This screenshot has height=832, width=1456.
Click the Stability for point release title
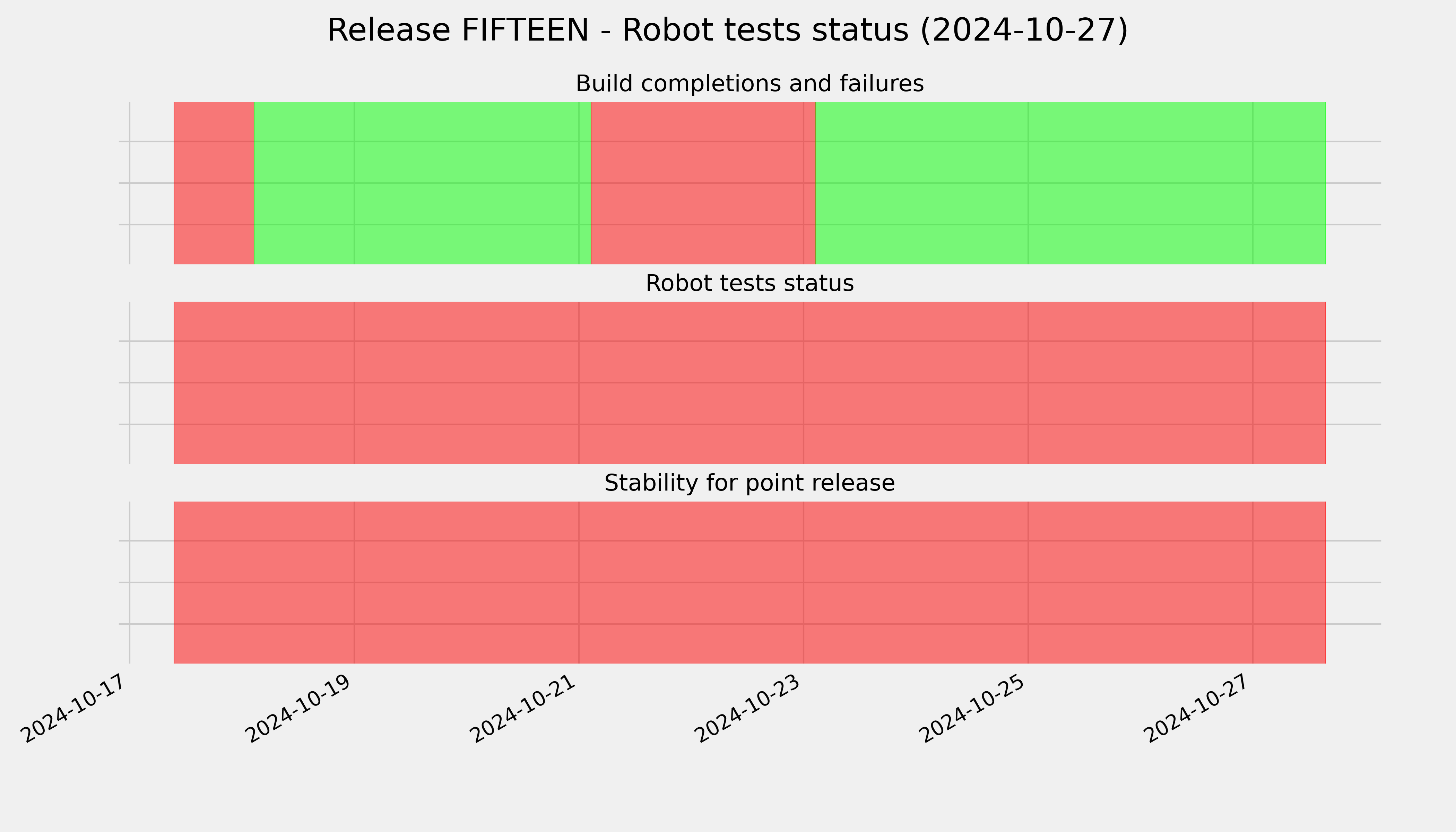point(750,483)
